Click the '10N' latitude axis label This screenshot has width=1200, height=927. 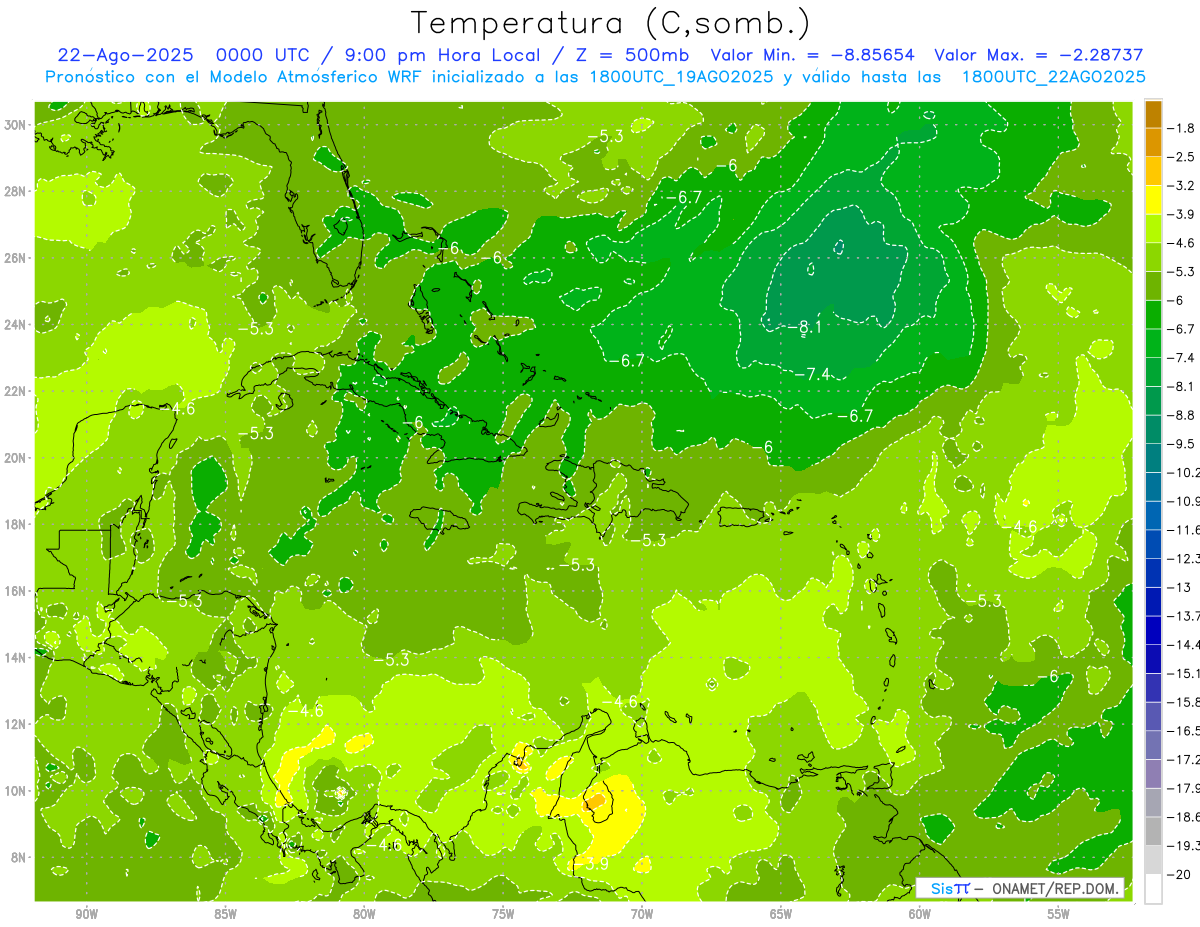[x=15, y=790]
